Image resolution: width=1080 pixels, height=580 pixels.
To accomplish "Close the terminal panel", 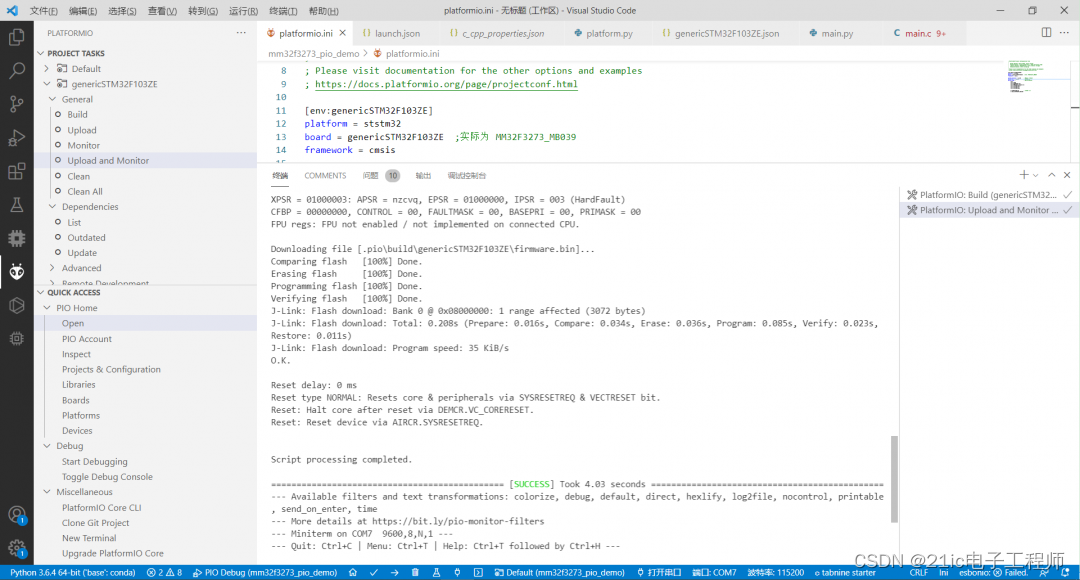I will [1067, 175].
